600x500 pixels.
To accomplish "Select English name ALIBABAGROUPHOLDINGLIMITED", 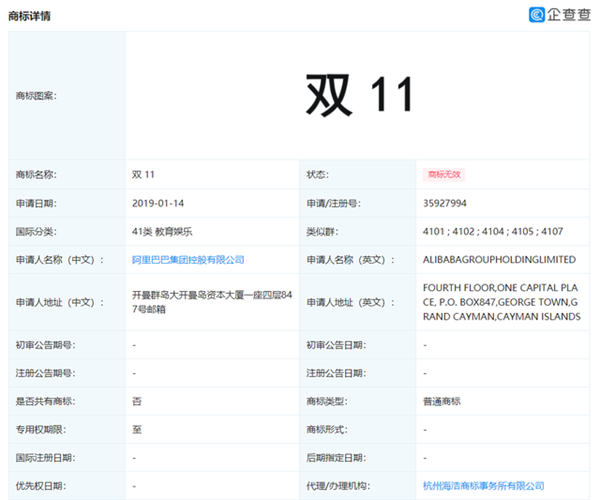I will (x=499, y=260).
